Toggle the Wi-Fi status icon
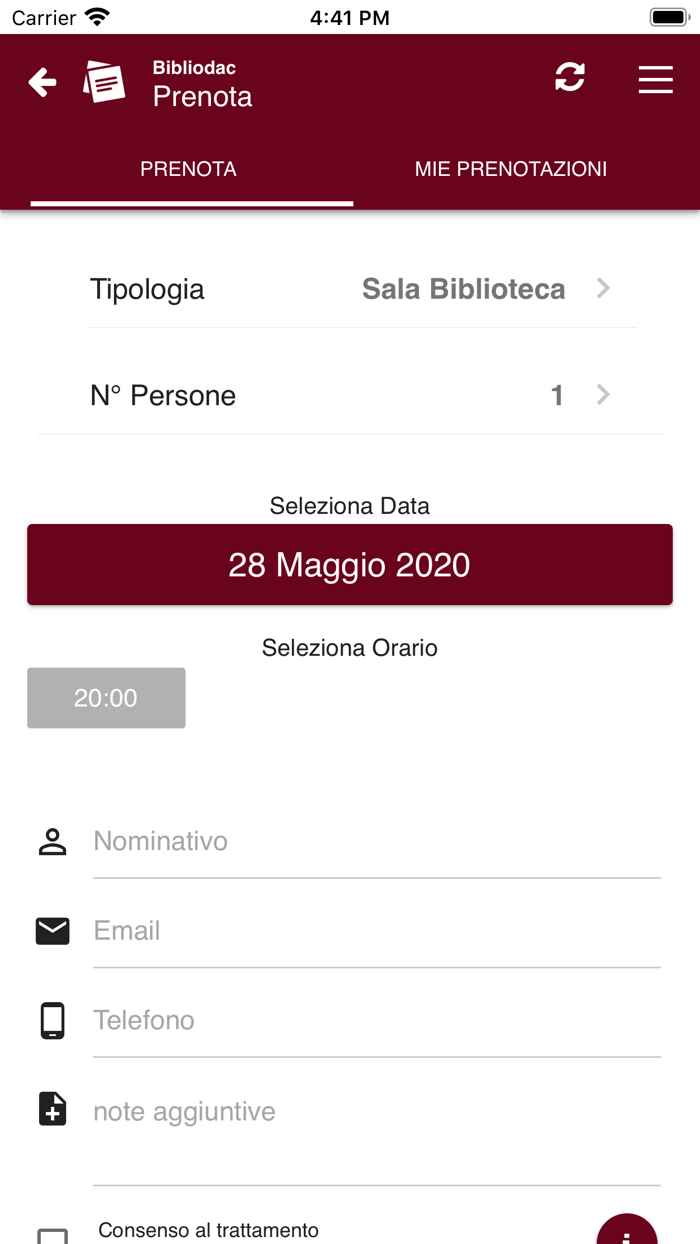The height and width of the screenshot is (1244, 700). pyautogui.click(x=94, y=15)
